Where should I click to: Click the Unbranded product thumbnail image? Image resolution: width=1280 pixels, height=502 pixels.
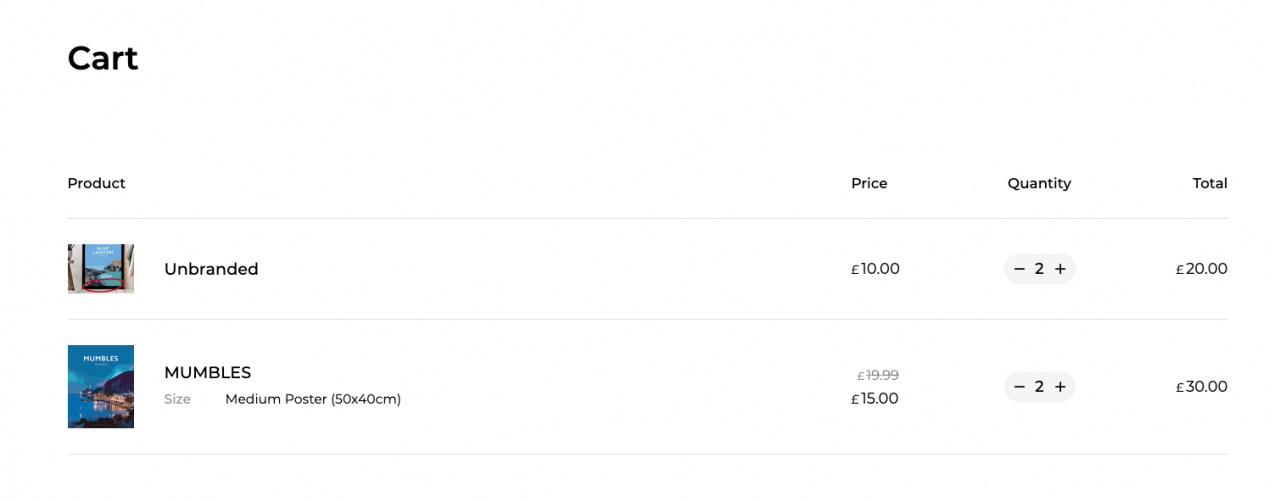[101, 269]
